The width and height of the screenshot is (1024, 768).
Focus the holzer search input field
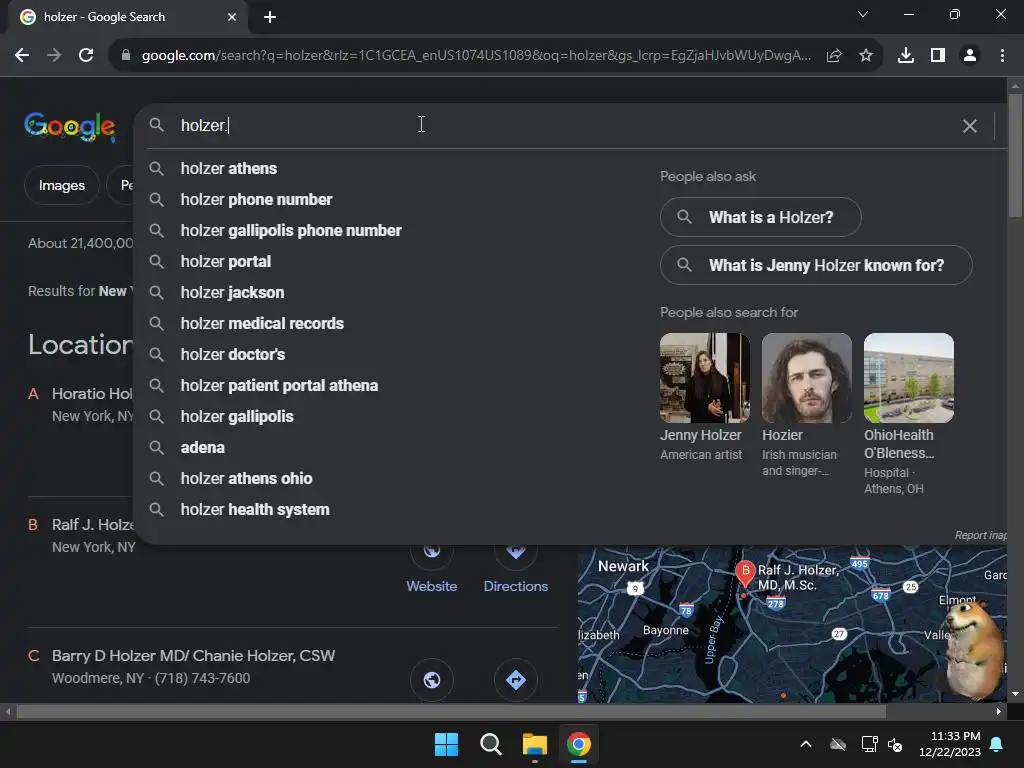[x=562, y=125]
